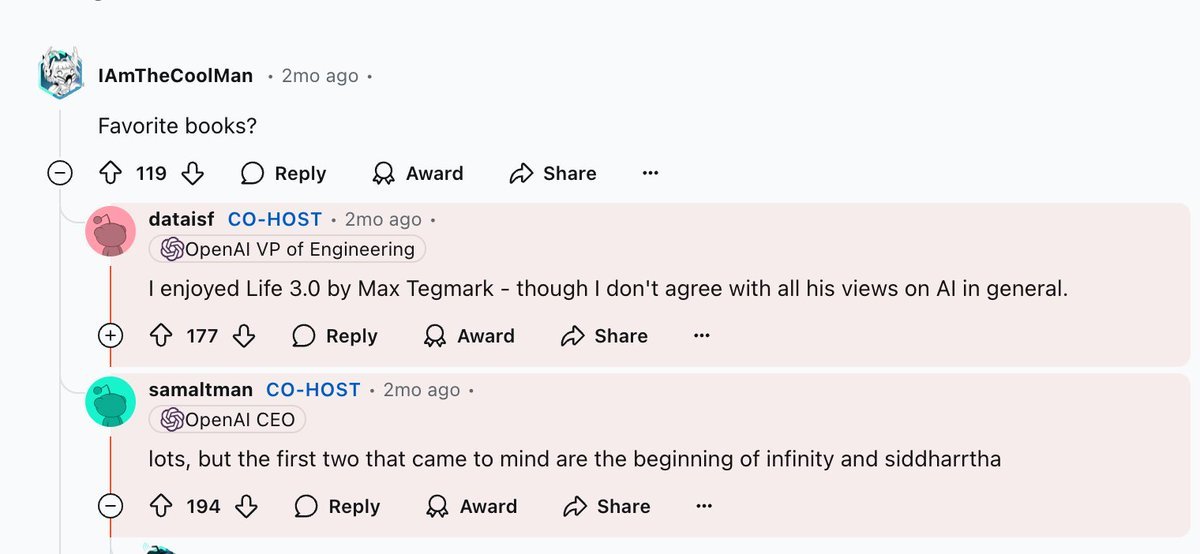Expand replies under dataisf's comment
This screenshot has width=1200, height=554.
tap(110, 336)
